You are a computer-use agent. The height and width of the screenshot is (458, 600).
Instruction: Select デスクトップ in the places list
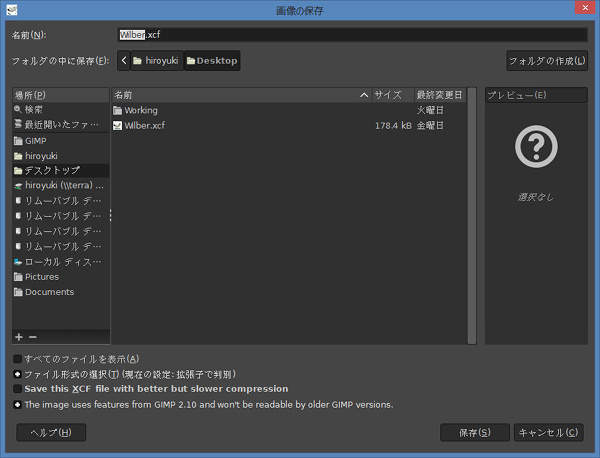pos(60,170)
